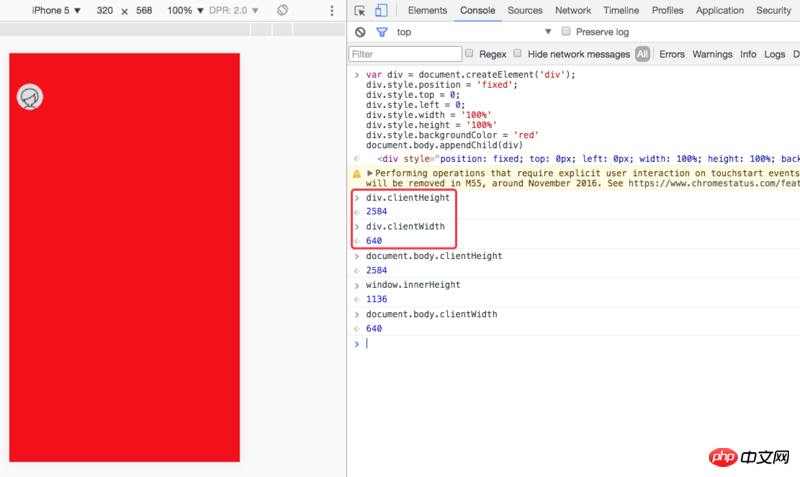
Task: Enable the Preserve log checkbox
Action: (x=566, y=32)
